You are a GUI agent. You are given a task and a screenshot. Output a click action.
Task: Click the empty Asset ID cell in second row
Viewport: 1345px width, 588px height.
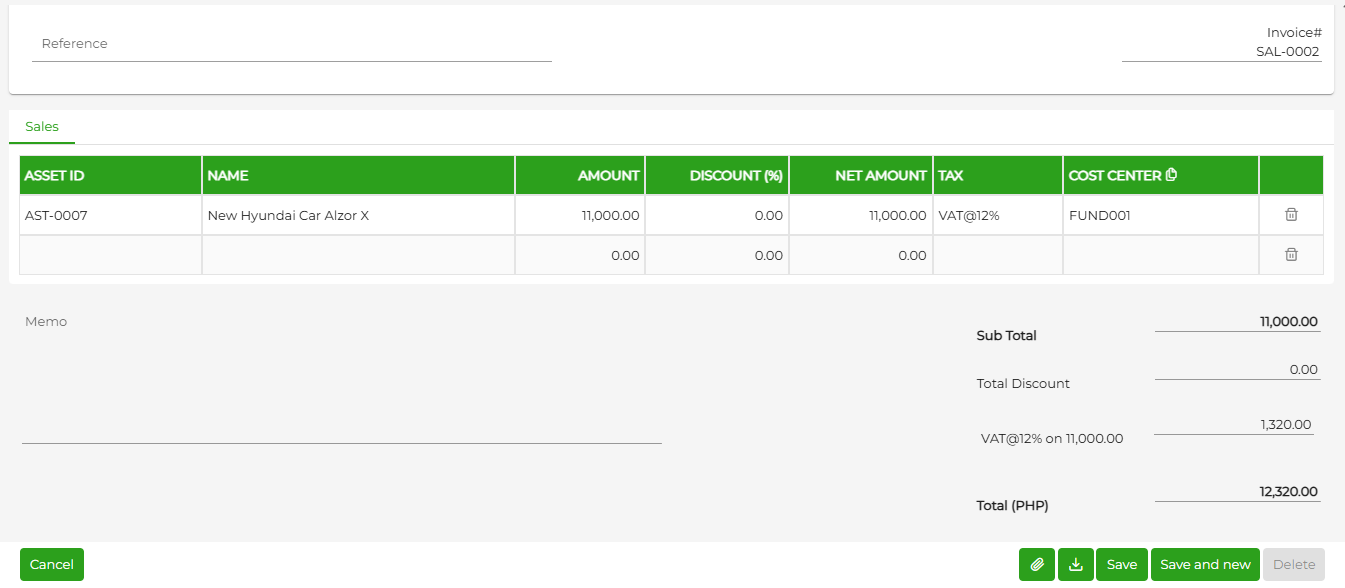pos(110,255)
